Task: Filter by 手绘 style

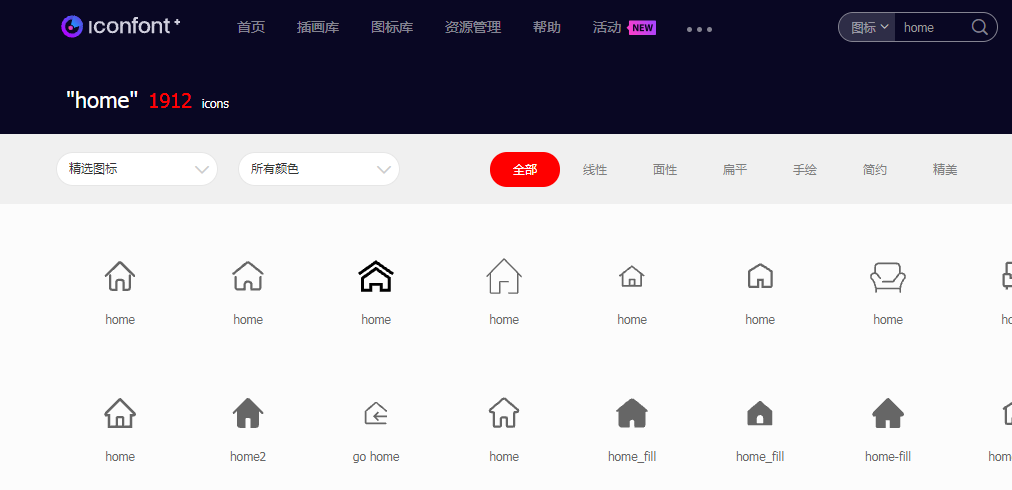Action: point(805,170)
